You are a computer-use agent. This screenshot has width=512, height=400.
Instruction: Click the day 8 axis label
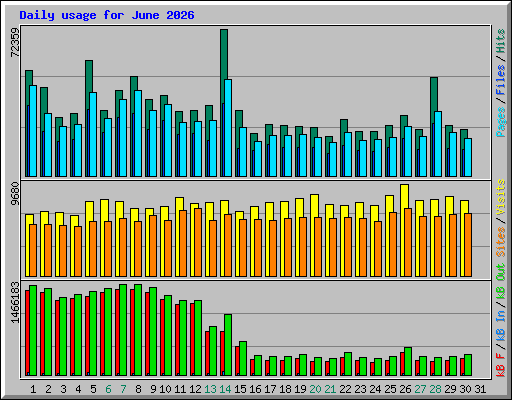[x=138, y=389]
